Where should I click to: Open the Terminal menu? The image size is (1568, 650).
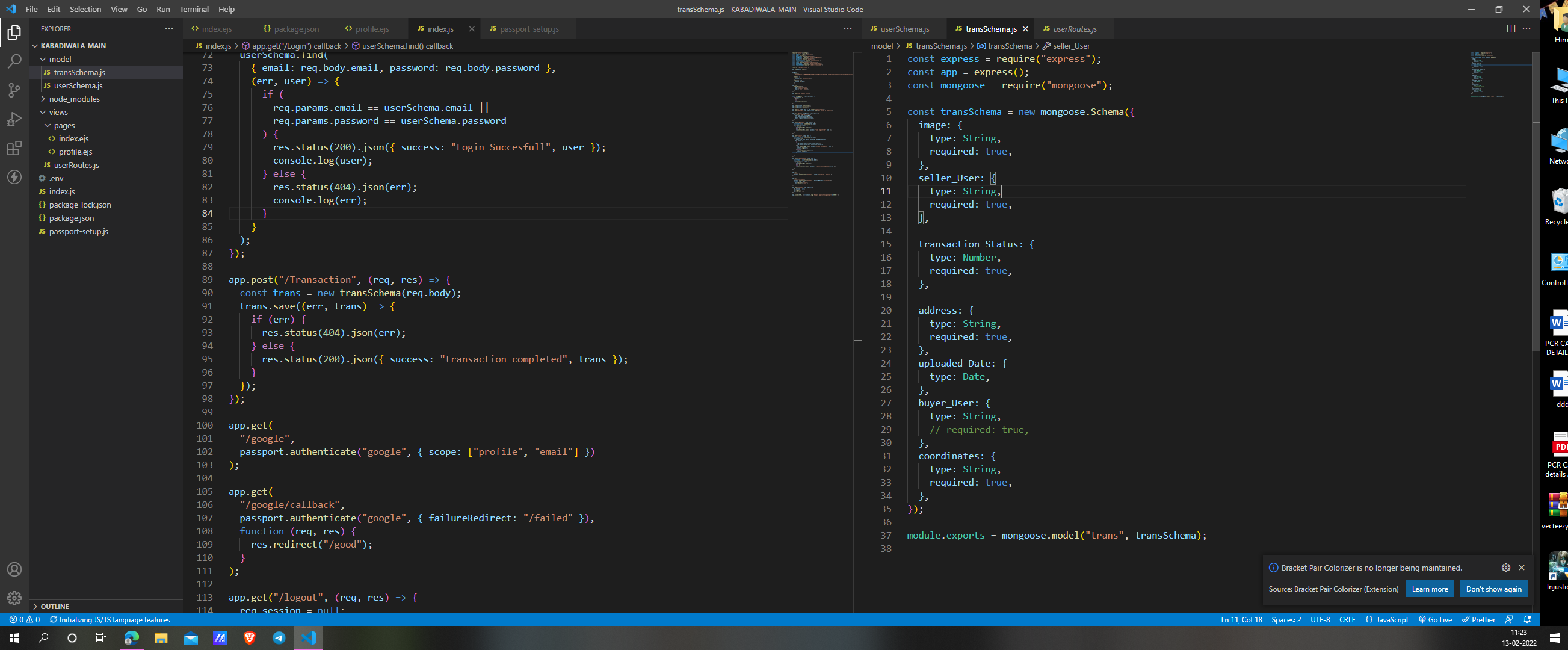[194, 9]
